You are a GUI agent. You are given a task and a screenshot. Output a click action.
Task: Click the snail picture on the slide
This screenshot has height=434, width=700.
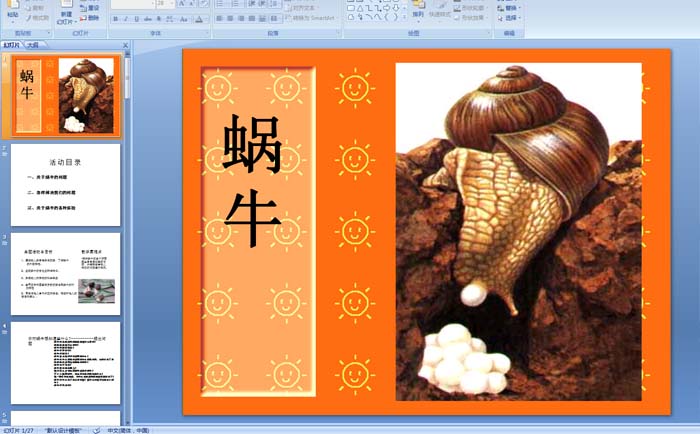518,231
